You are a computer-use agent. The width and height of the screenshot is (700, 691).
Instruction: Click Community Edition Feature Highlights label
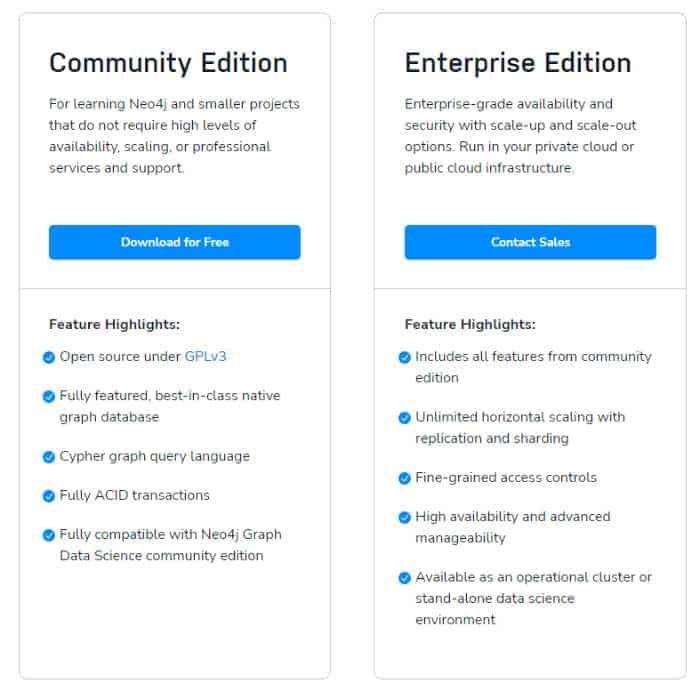(114, 324)
